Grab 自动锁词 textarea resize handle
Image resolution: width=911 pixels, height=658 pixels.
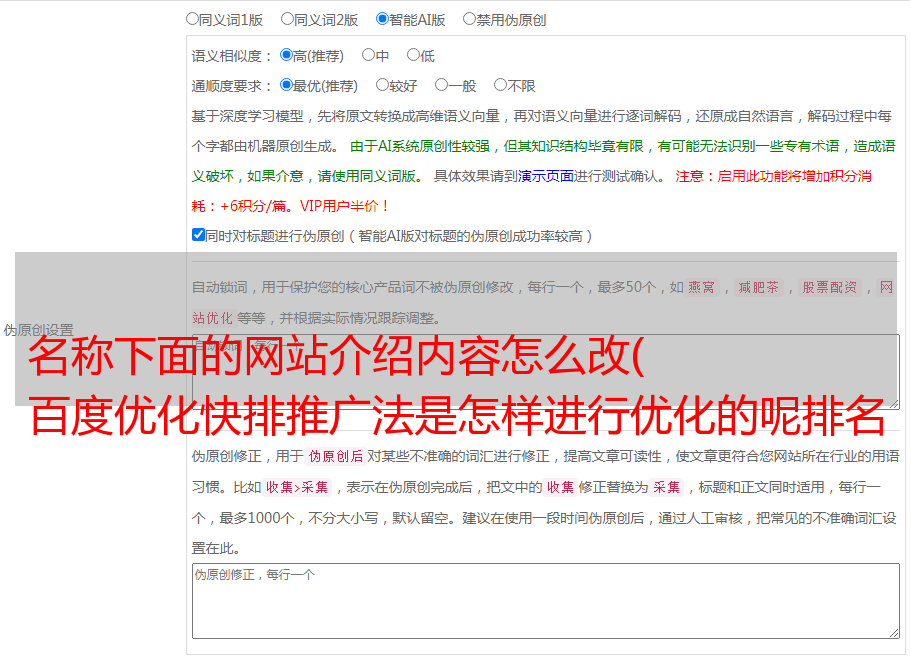(x=894, y=404)
